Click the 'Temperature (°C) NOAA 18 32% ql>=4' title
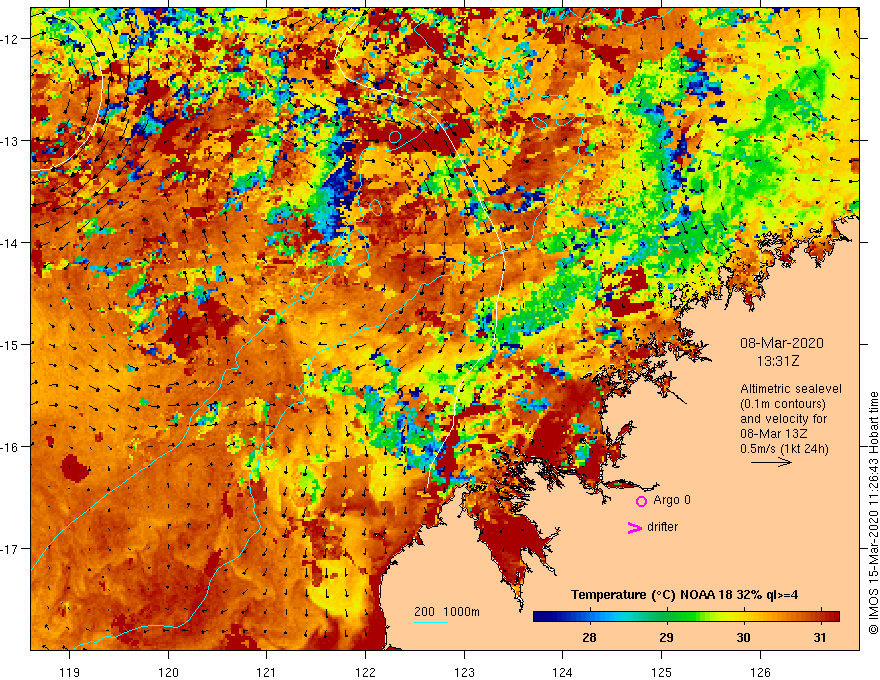 [x=684, y=595]
